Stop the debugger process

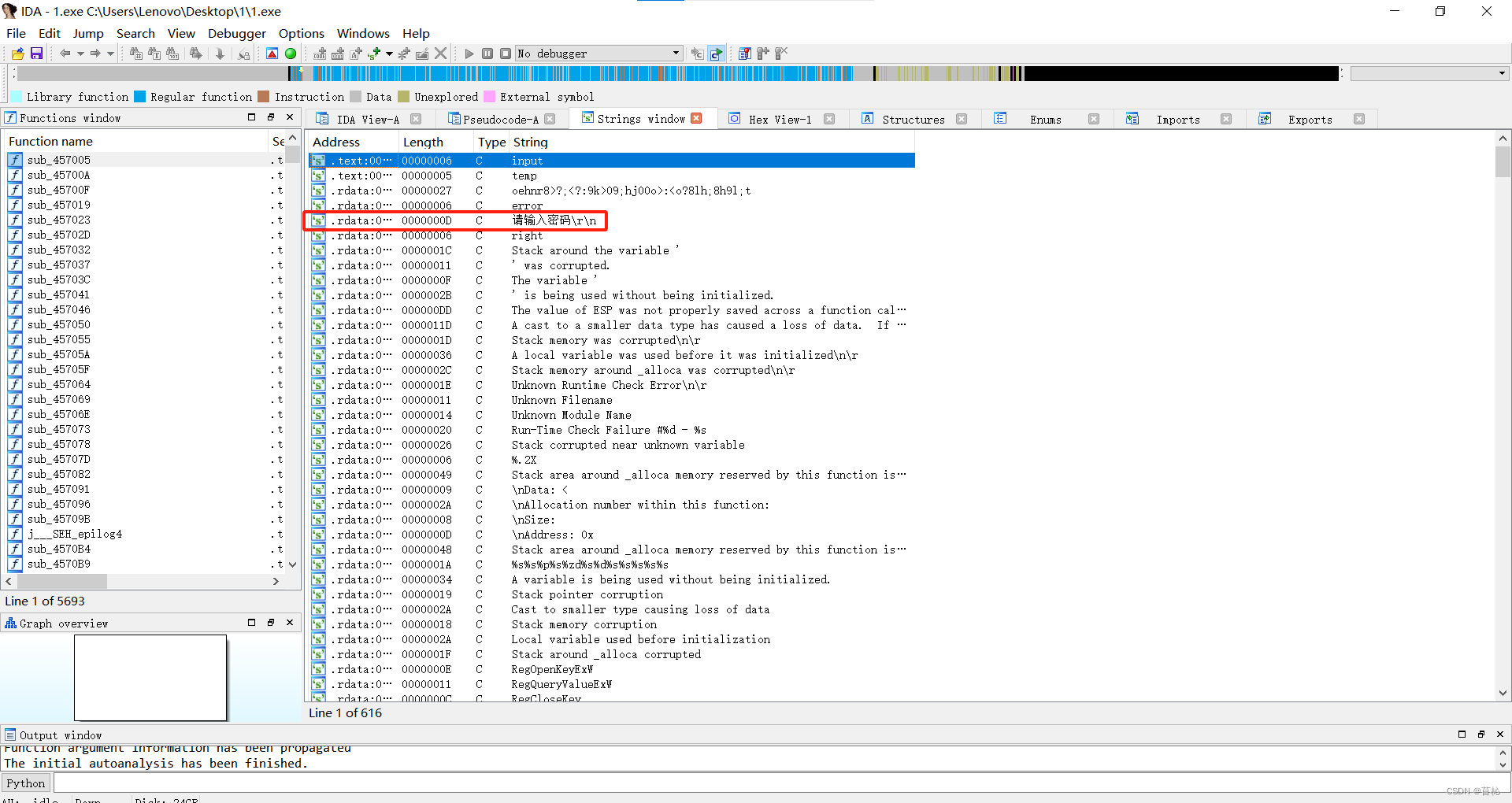click(x=506, y=53)
